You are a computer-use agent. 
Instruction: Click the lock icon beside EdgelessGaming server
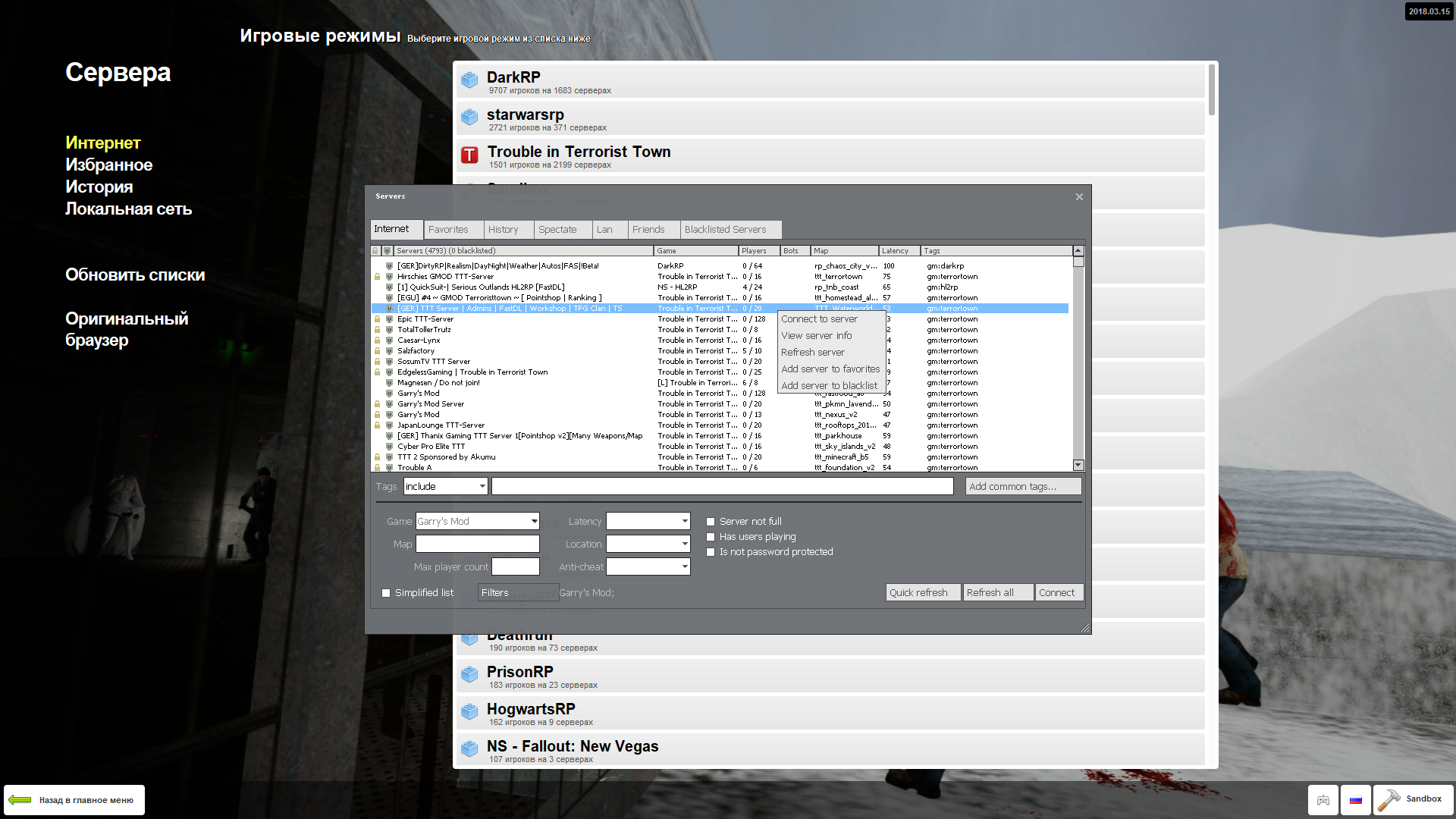coord(377,372)
